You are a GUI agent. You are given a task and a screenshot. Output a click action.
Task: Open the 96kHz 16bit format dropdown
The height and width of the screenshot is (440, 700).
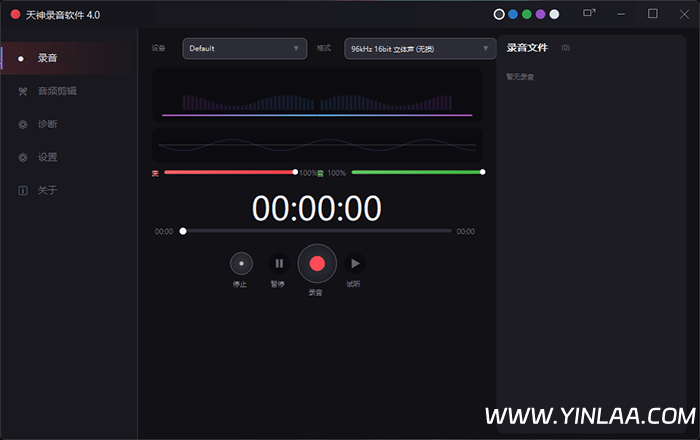click(x=420, y=49)
